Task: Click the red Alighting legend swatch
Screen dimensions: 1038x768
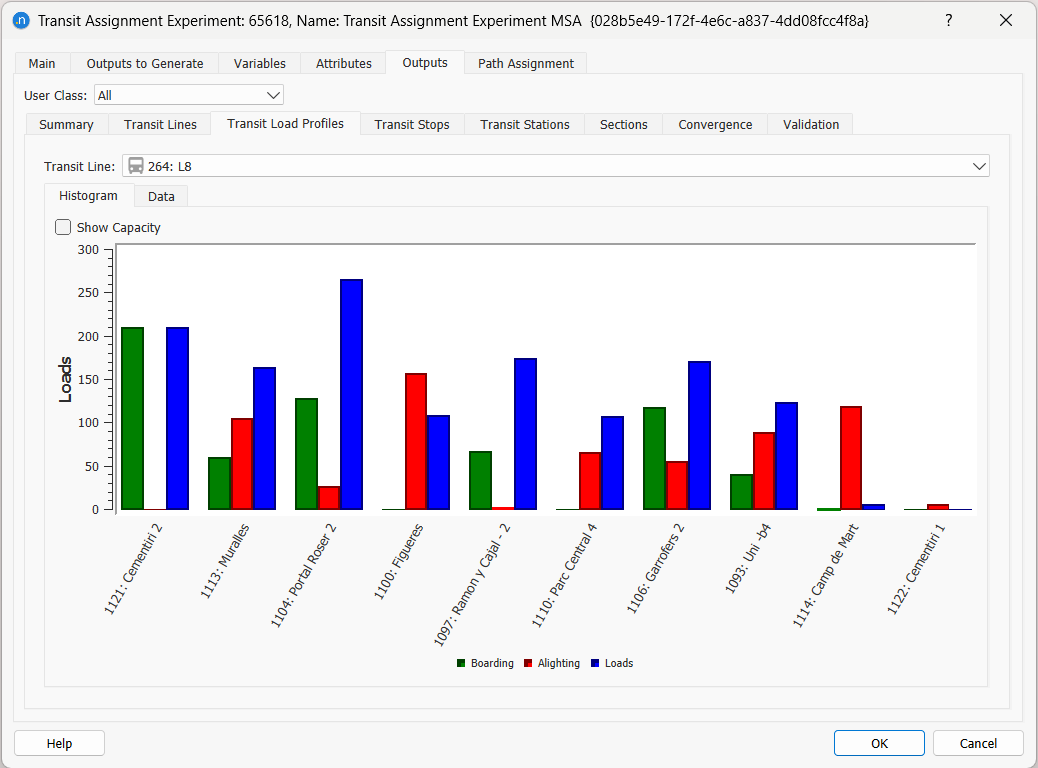Action: pyautogui.click(x=527, y=662)
